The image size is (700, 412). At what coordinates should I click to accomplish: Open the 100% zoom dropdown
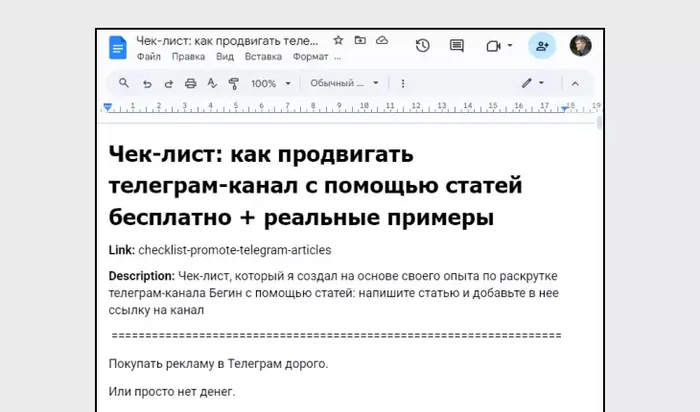[271, 83]
